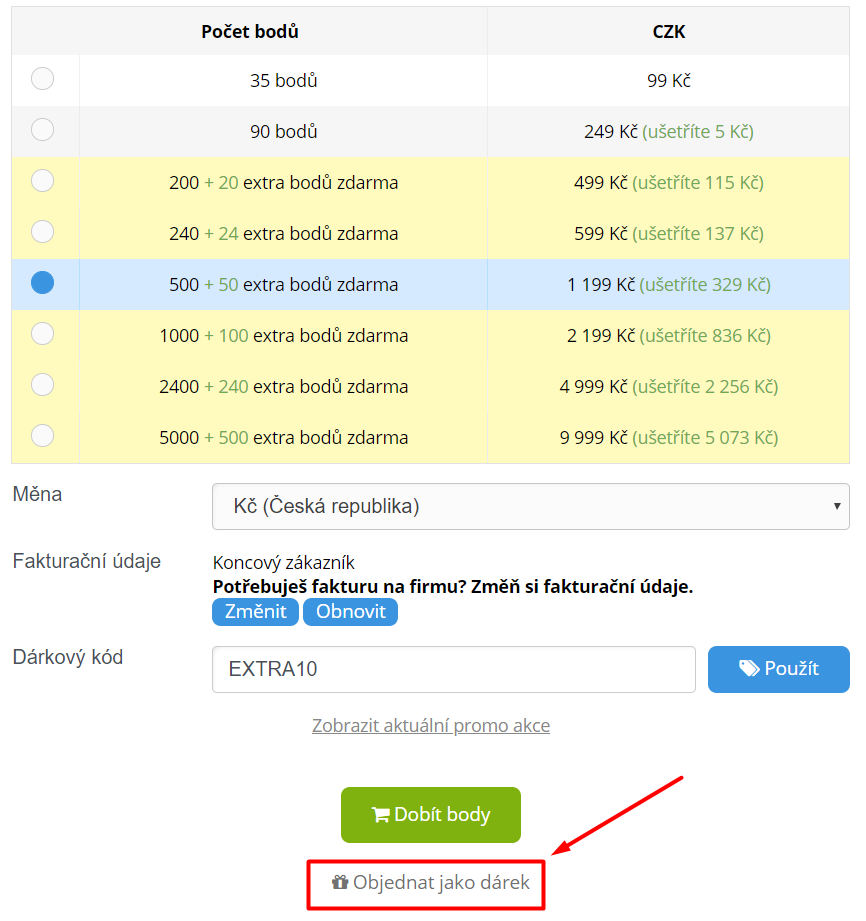The width and height of the screenshot is (866, 921).
Task: Pick the 1000 + 100 extra bodů option
Action: pyautogui.click(x=42, y=334)
